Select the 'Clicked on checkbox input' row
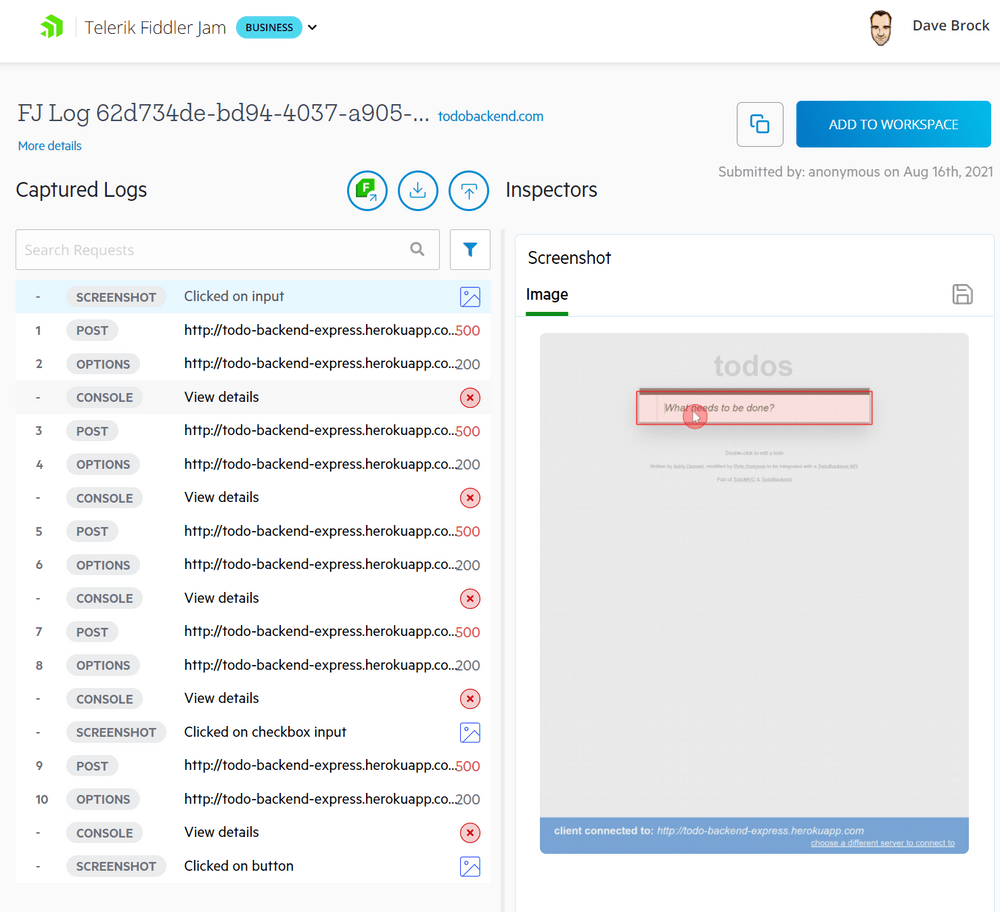This screenshot has height=912, width=1000. (x=253, y=732)
